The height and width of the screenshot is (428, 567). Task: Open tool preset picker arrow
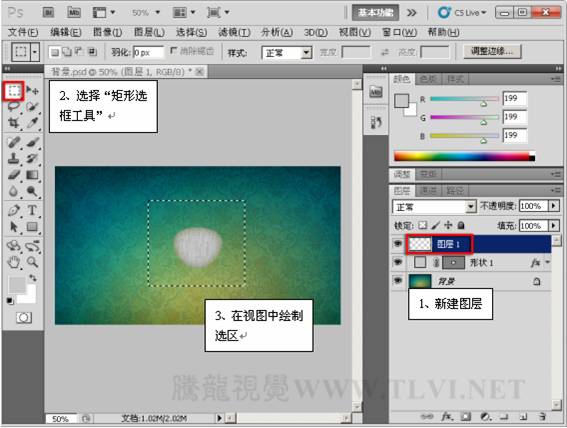coord(35,52)
